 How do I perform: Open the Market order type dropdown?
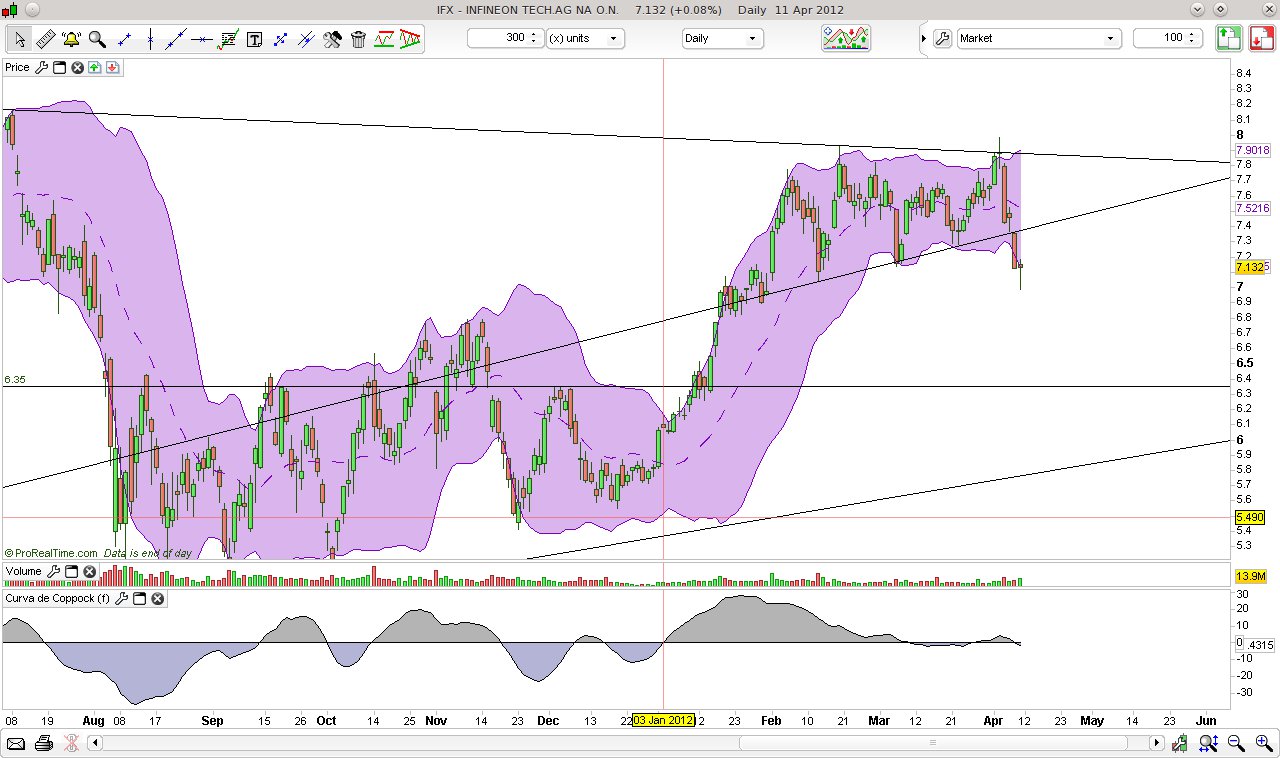click(x=1038, y=38)
